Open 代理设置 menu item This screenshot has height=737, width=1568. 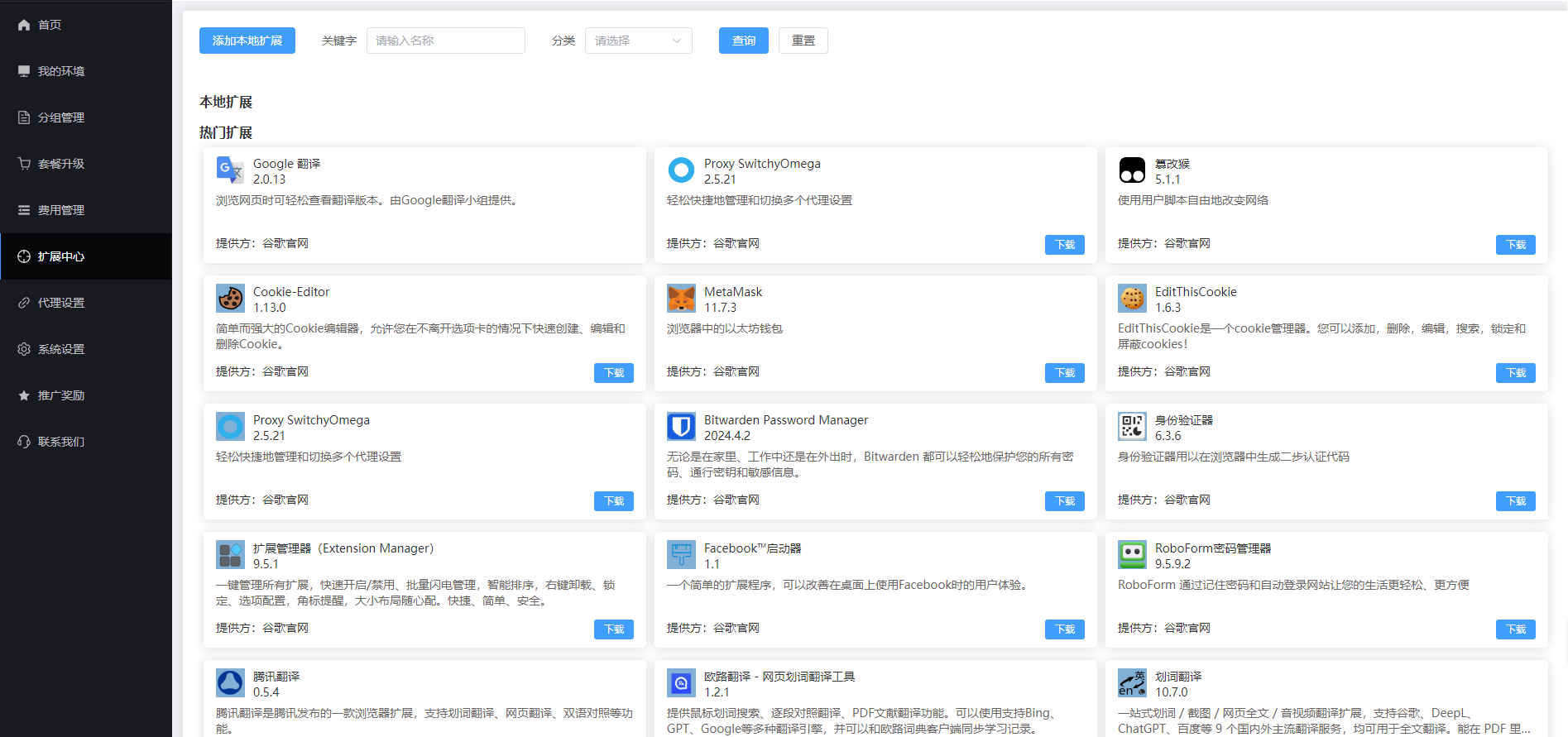(x=86, y=303)
